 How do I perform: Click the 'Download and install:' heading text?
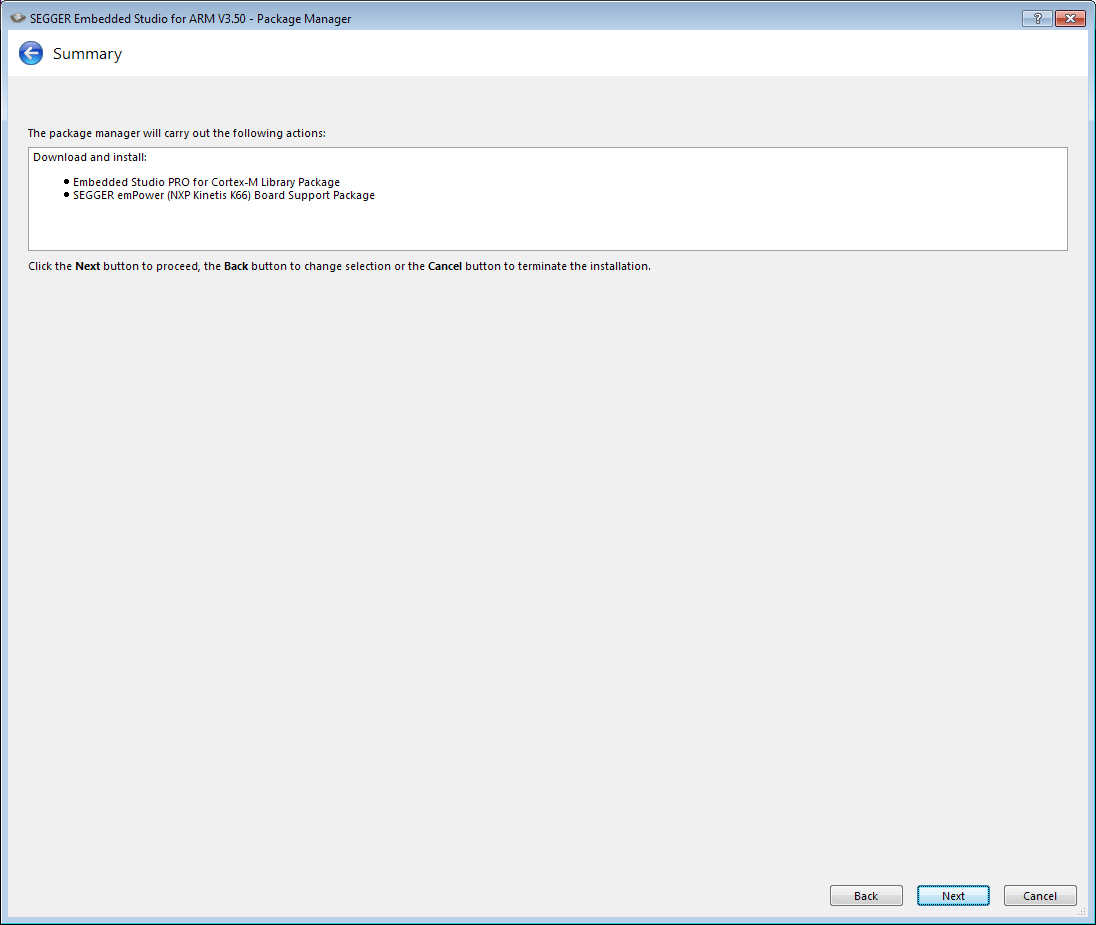(x=90, y=157)
